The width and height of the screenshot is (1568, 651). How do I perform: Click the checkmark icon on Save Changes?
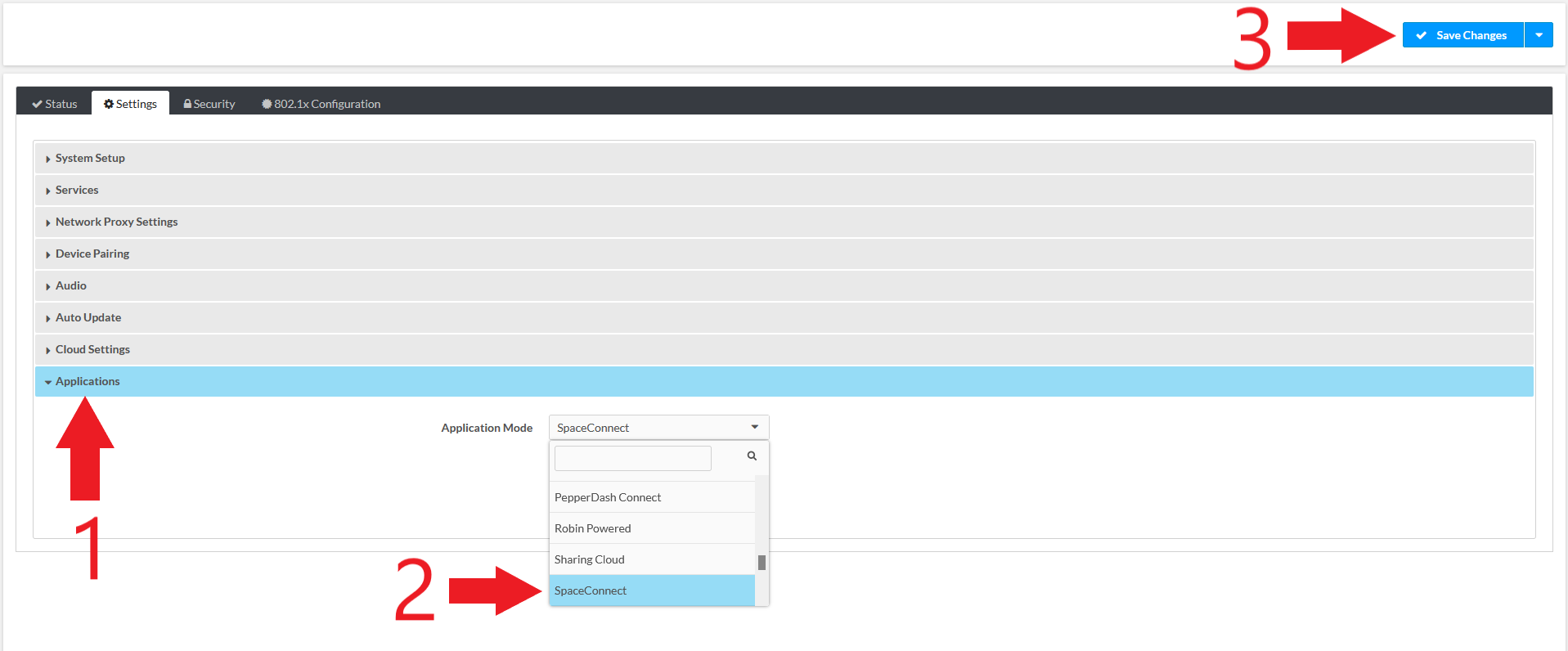pos(1422,35)
